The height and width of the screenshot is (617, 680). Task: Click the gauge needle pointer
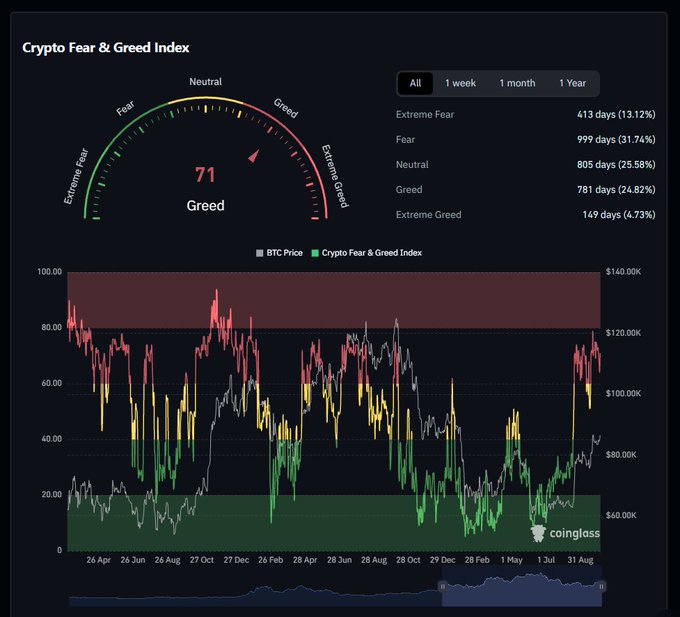(254, 156)
